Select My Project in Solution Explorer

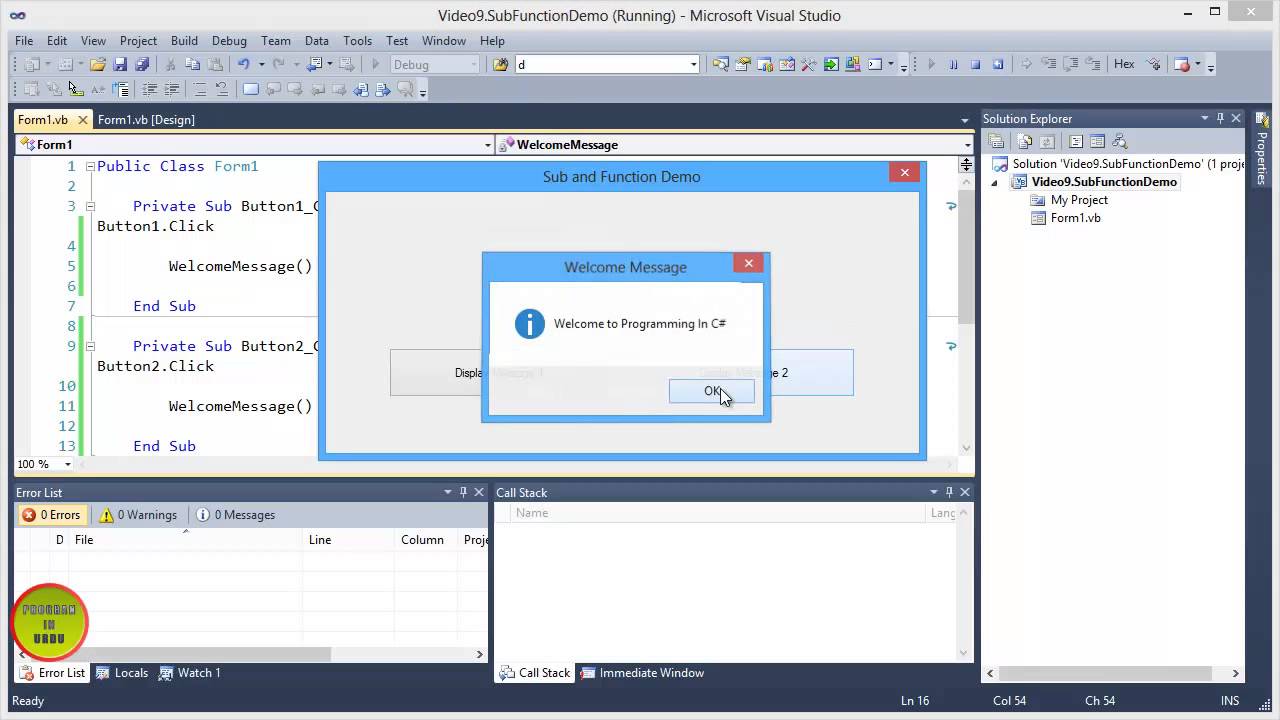(1078, 200)
